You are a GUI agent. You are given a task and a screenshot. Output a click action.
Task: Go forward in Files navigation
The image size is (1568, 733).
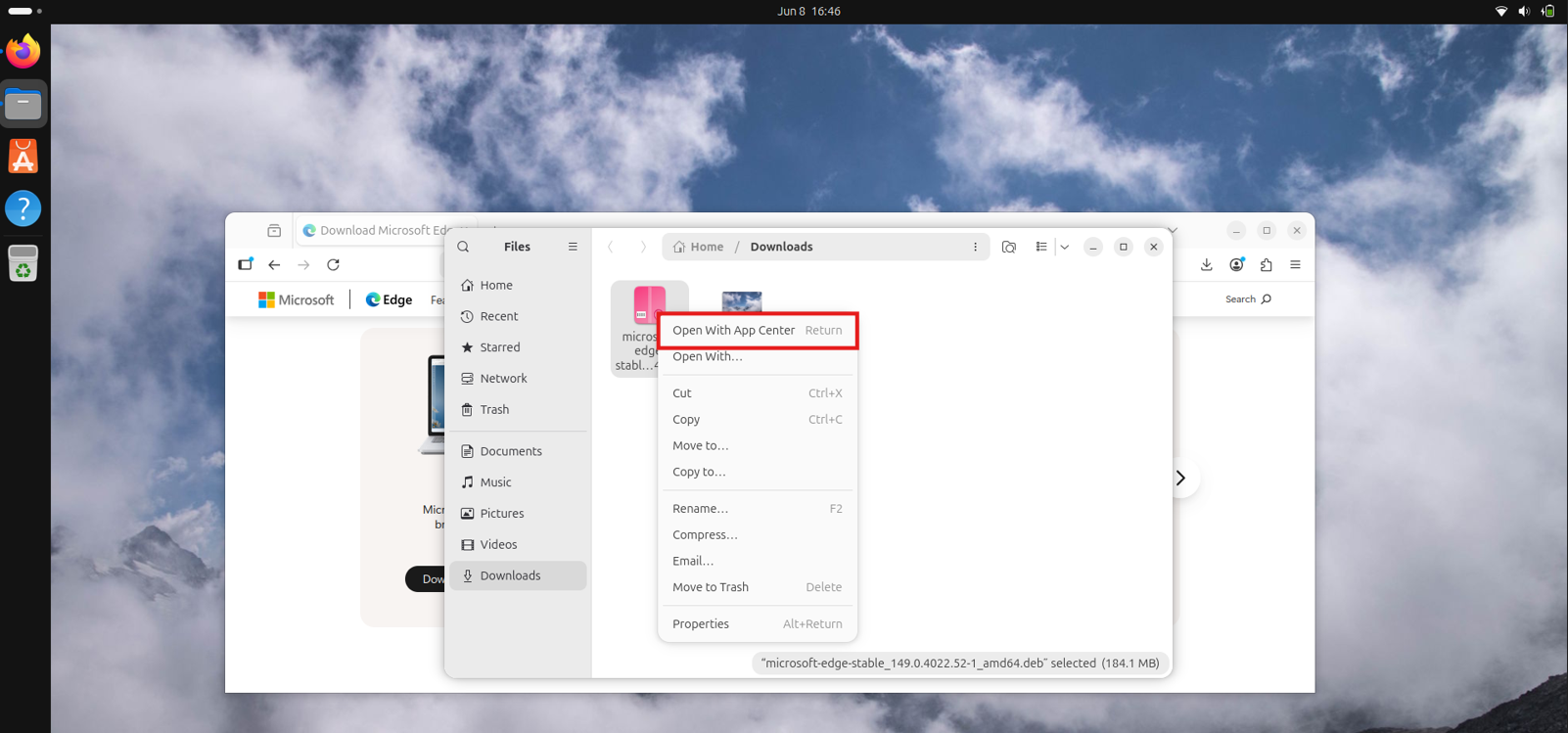[643, 247]
